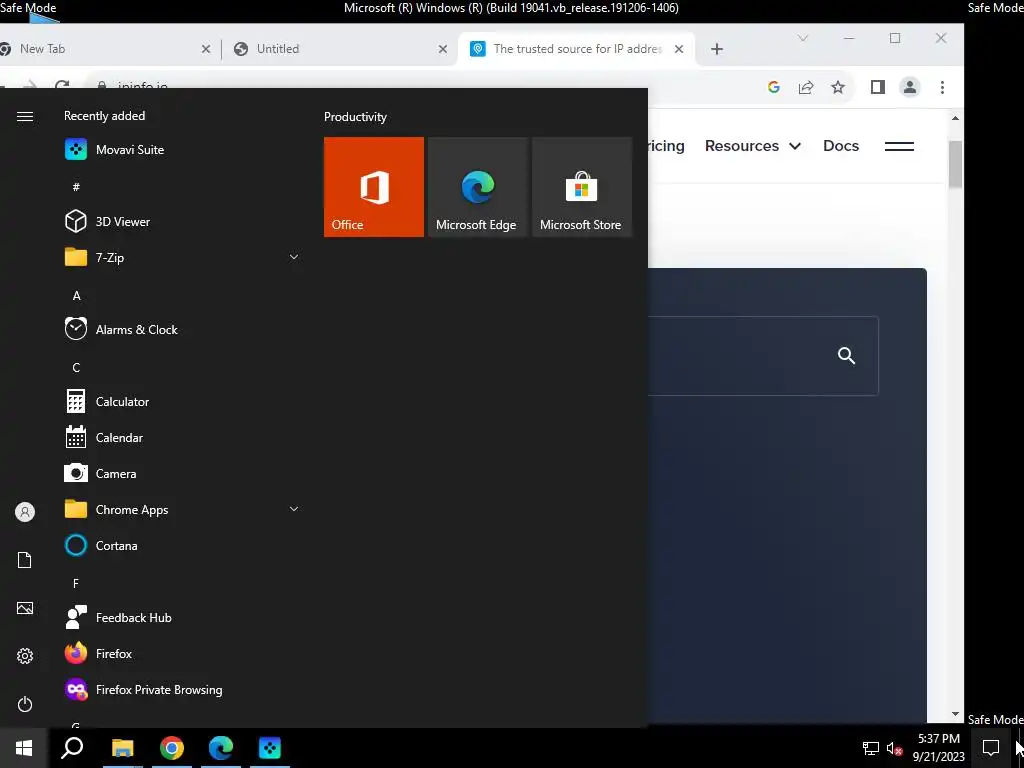Image resolution: width=1024 pixels, height=768 pixels.
Task: Reload the page in Chrome
Action: tap(62, 85)
